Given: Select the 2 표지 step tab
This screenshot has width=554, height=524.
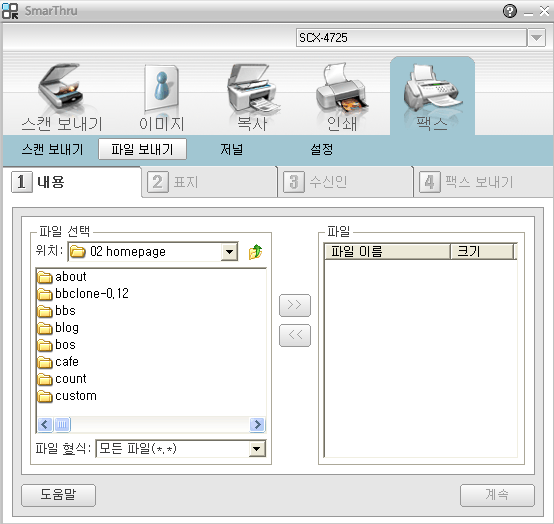Looking at the screenshot, I should 209,182.
